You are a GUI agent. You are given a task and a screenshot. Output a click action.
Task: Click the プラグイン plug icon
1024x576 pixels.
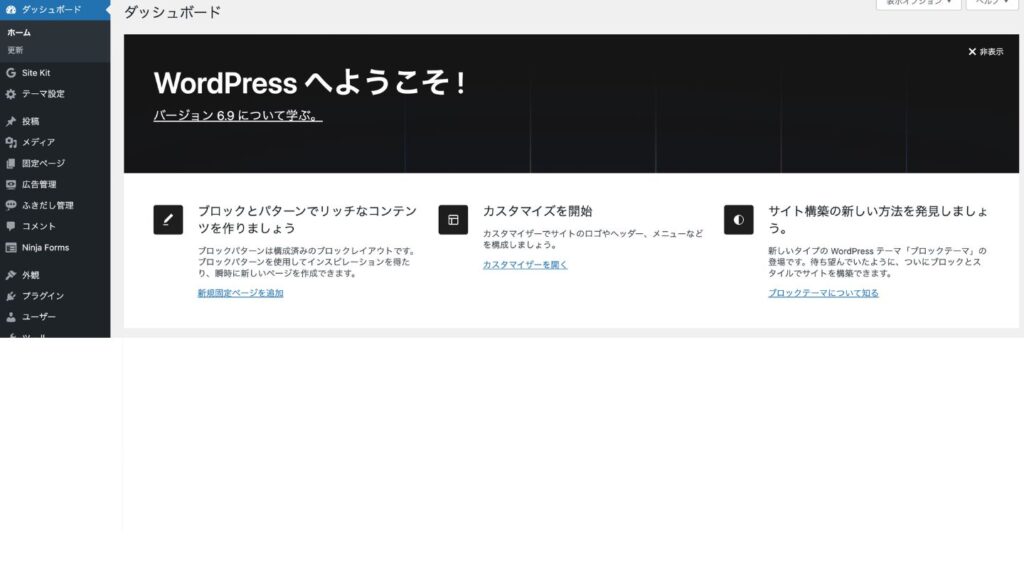coord(11,296)
